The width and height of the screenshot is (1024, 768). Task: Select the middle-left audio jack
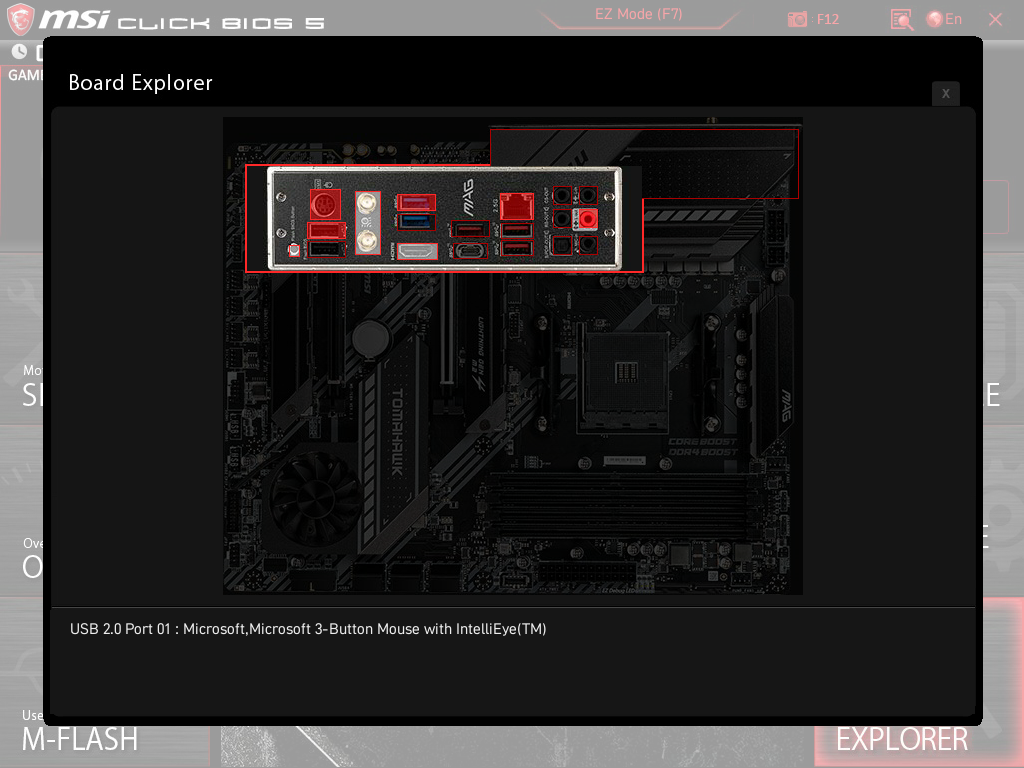(x=562, y=219)
